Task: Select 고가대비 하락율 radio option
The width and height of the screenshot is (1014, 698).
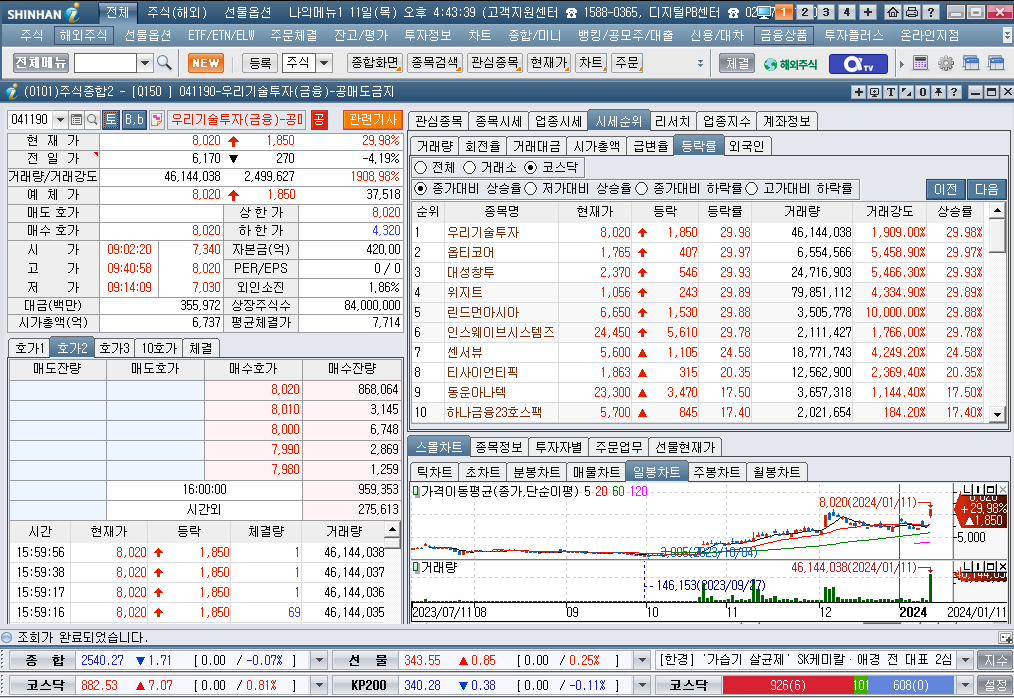Action: click(751, 188)
